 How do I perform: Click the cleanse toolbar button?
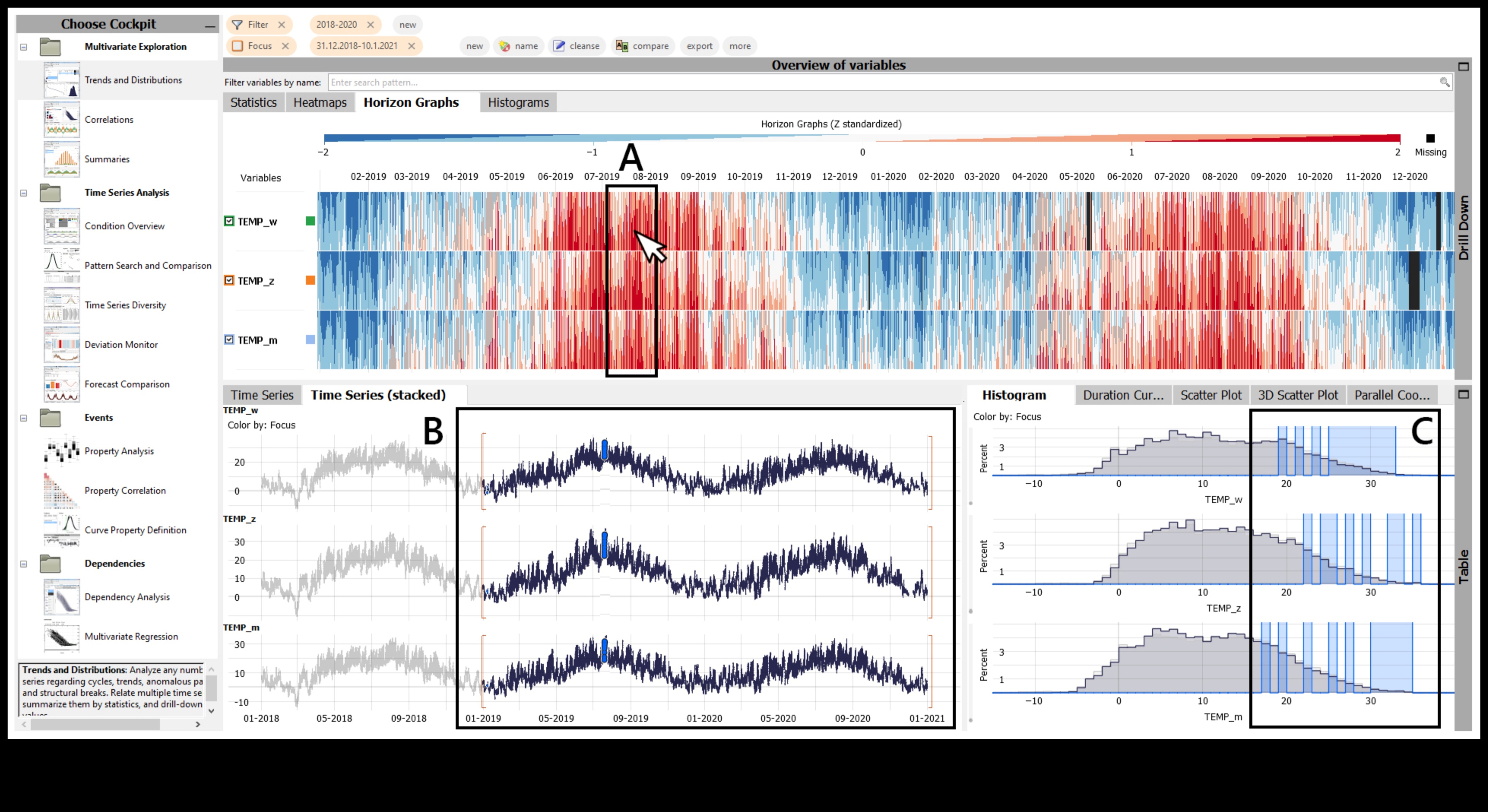[577, 46]
